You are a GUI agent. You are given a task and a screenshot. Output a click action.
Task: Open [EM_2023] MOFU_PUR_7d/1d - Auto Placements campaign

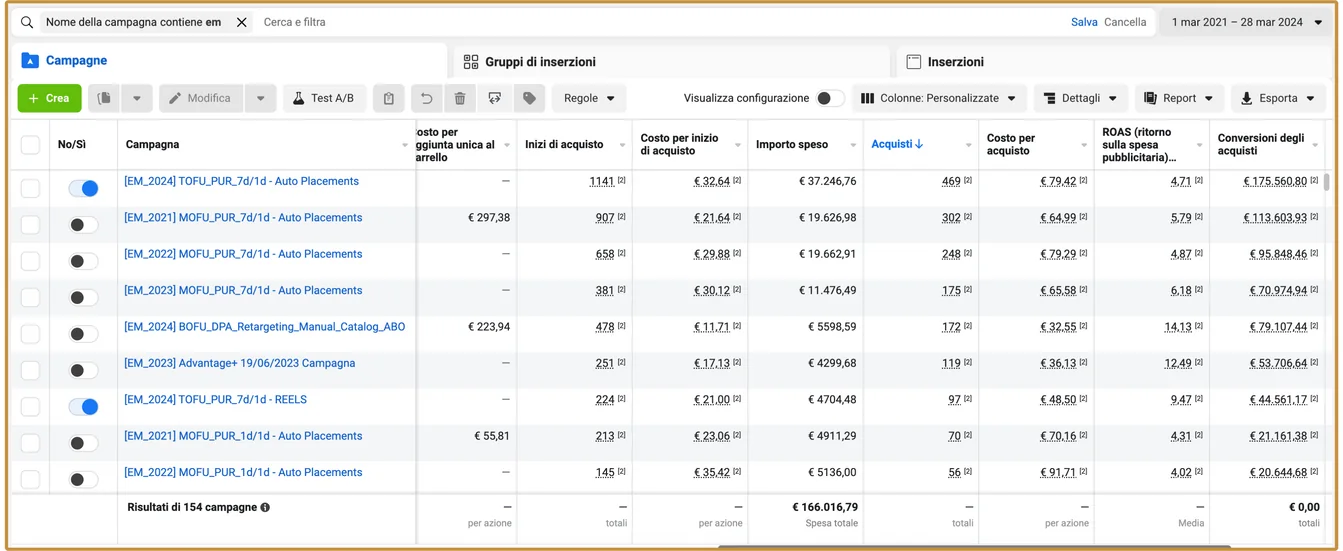point(243,291)
